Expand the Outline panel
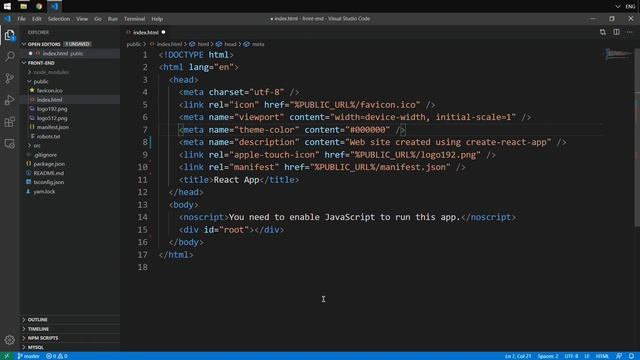This screenshot has height=360, width=640. point(38,320)
